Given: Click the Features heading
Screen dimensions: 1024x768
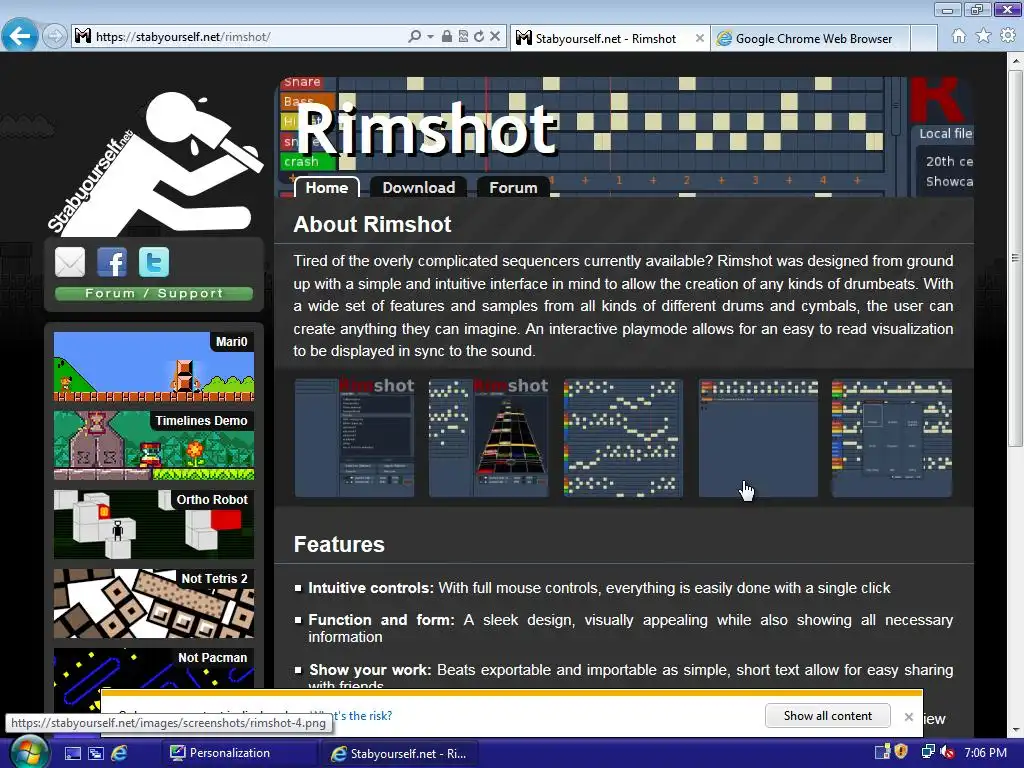Looking at the screenshot, I should 339,544.
